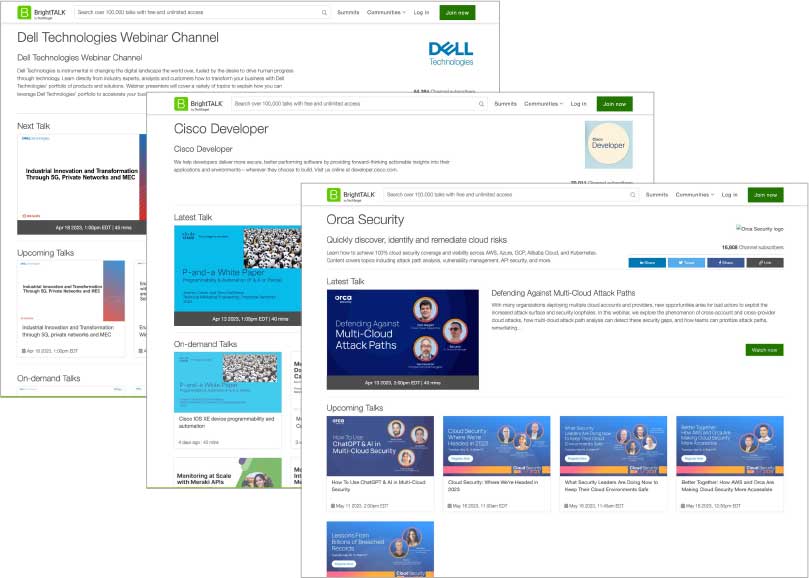Select Summits in the Dell page navigation

(349, 13)
